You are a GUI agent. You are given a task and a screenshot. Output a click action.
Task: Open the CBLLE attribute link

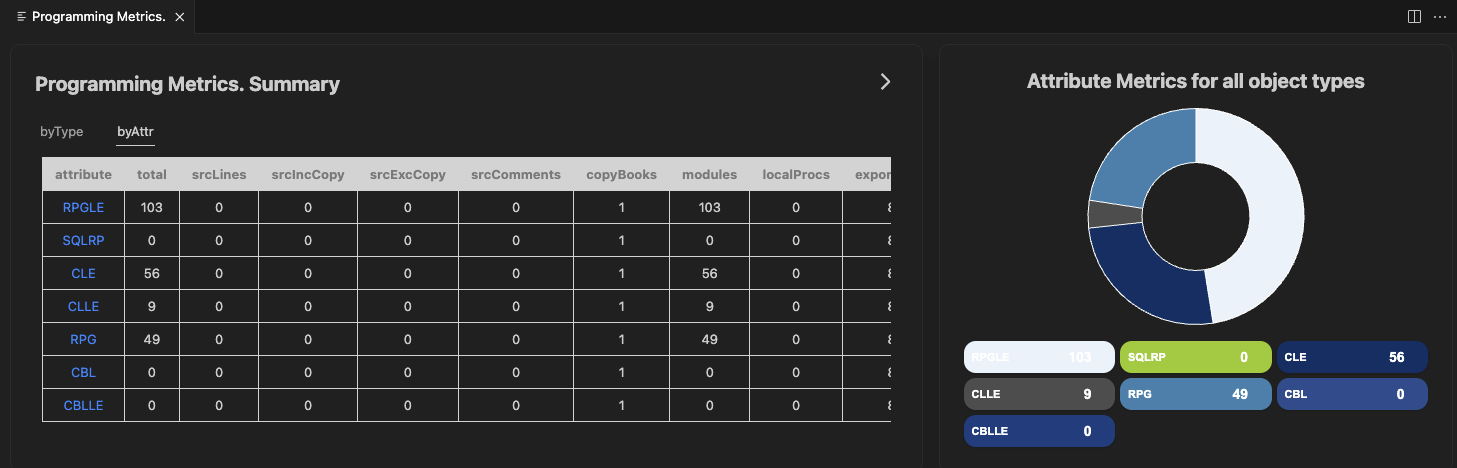(x=83, y=405)
